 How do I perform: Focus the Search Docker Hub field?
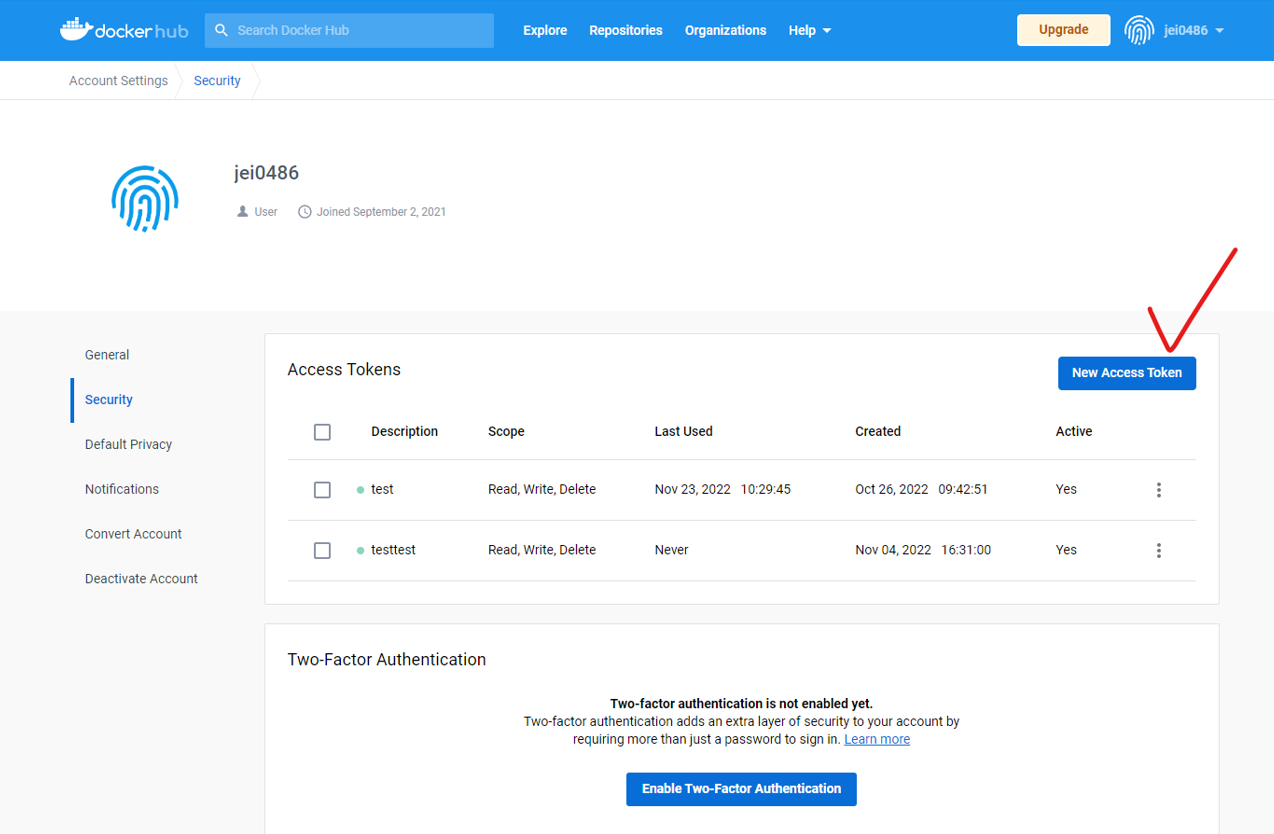coord(350,30)
